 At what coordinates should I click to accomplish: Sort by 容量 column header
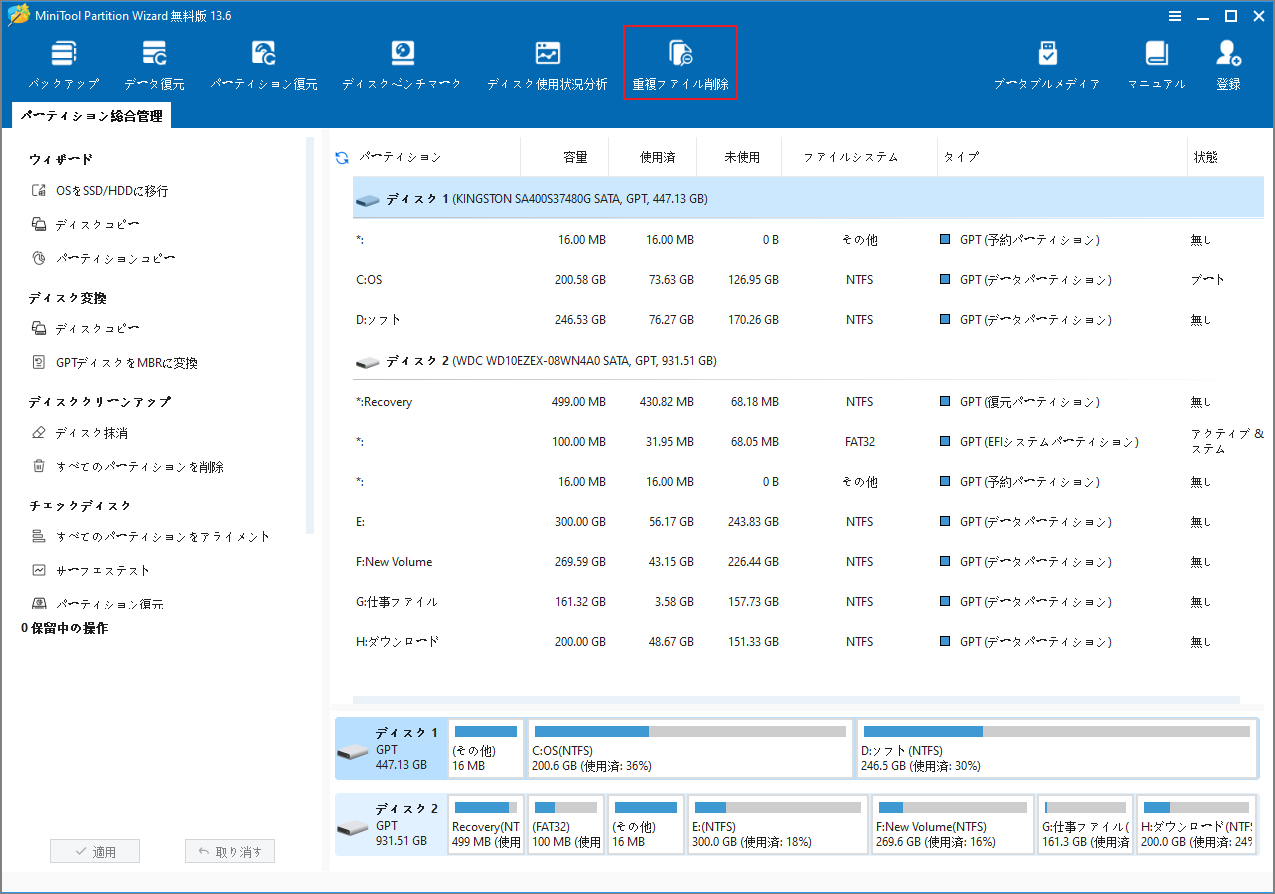575,158
